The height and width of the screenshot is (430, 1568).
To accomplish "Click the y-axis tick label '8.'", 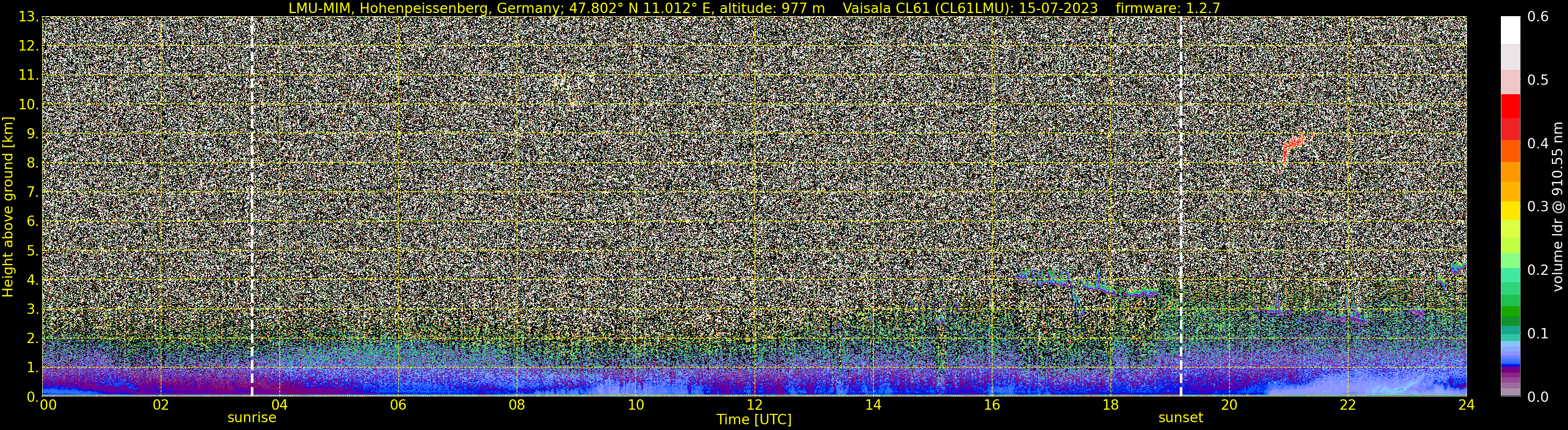I will click(x=32, y=163).
